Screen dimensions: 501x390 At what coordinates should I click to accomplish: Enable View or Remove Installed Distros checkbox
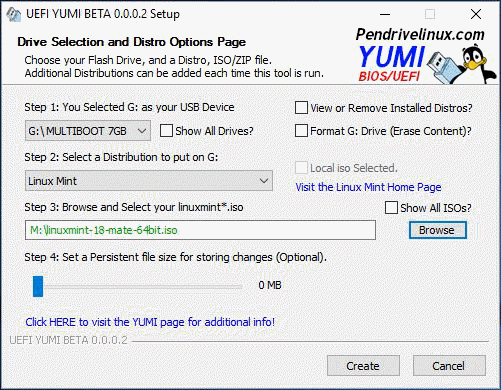click(x=301, y=108)
